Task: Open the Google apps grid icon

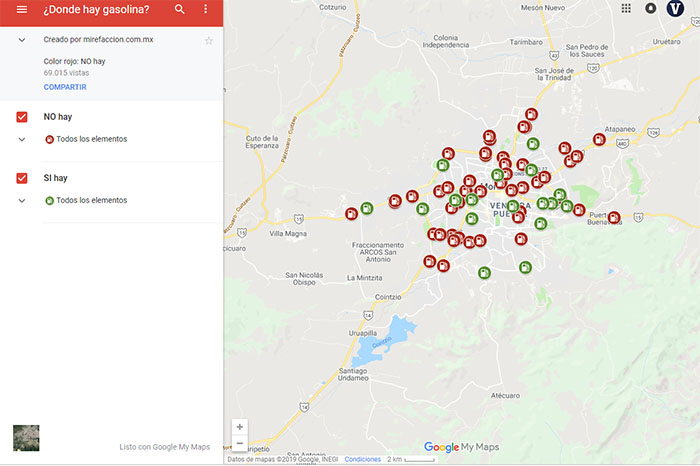Action: 626,8
